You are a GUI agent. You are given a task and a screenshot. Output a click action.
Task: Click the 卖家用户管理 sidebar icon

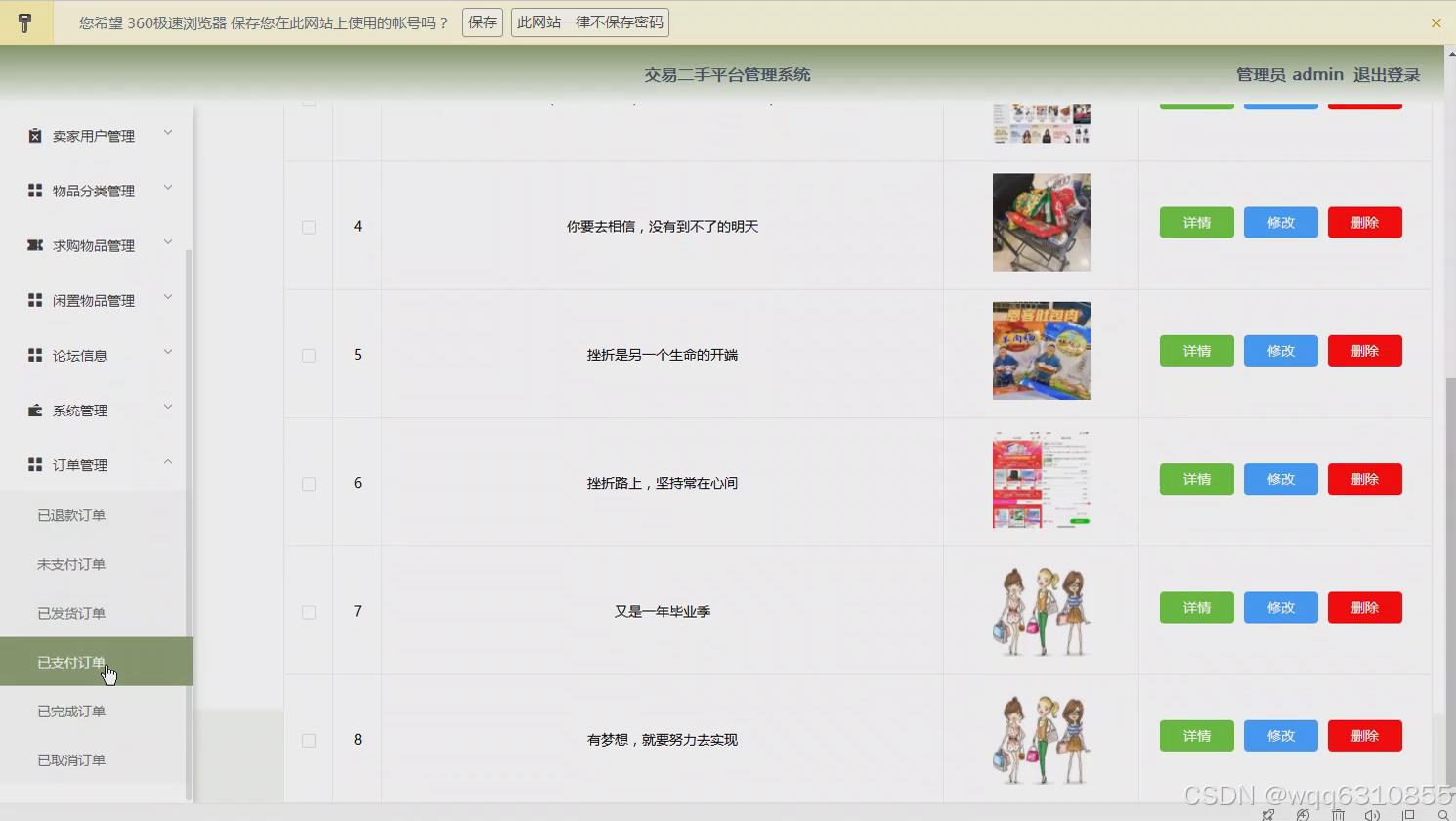(35, 136)
